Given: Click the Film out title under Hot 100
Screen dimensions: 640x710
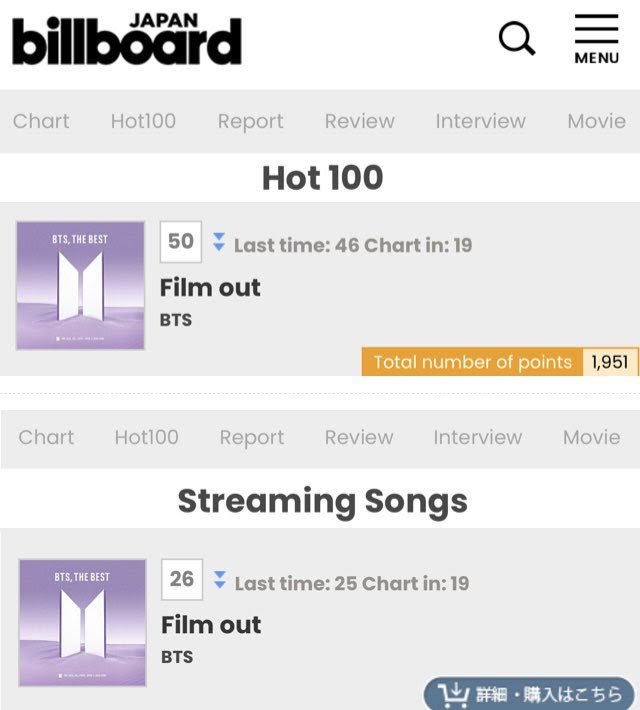Looking at the screenshot, I should (210, 288).
